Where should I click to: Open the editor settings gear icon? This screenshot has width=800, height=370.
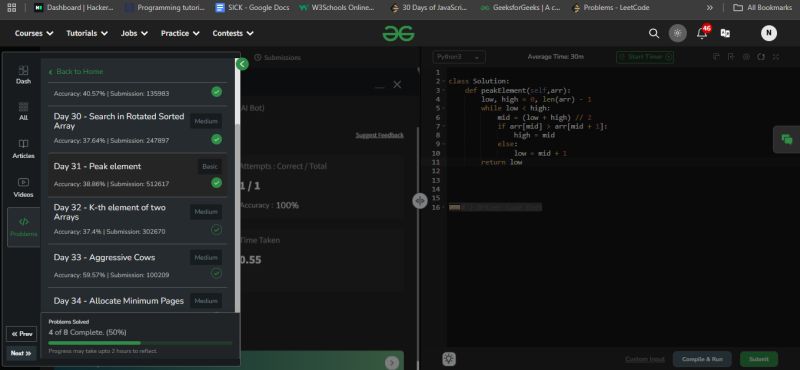(x=746, y=57)
